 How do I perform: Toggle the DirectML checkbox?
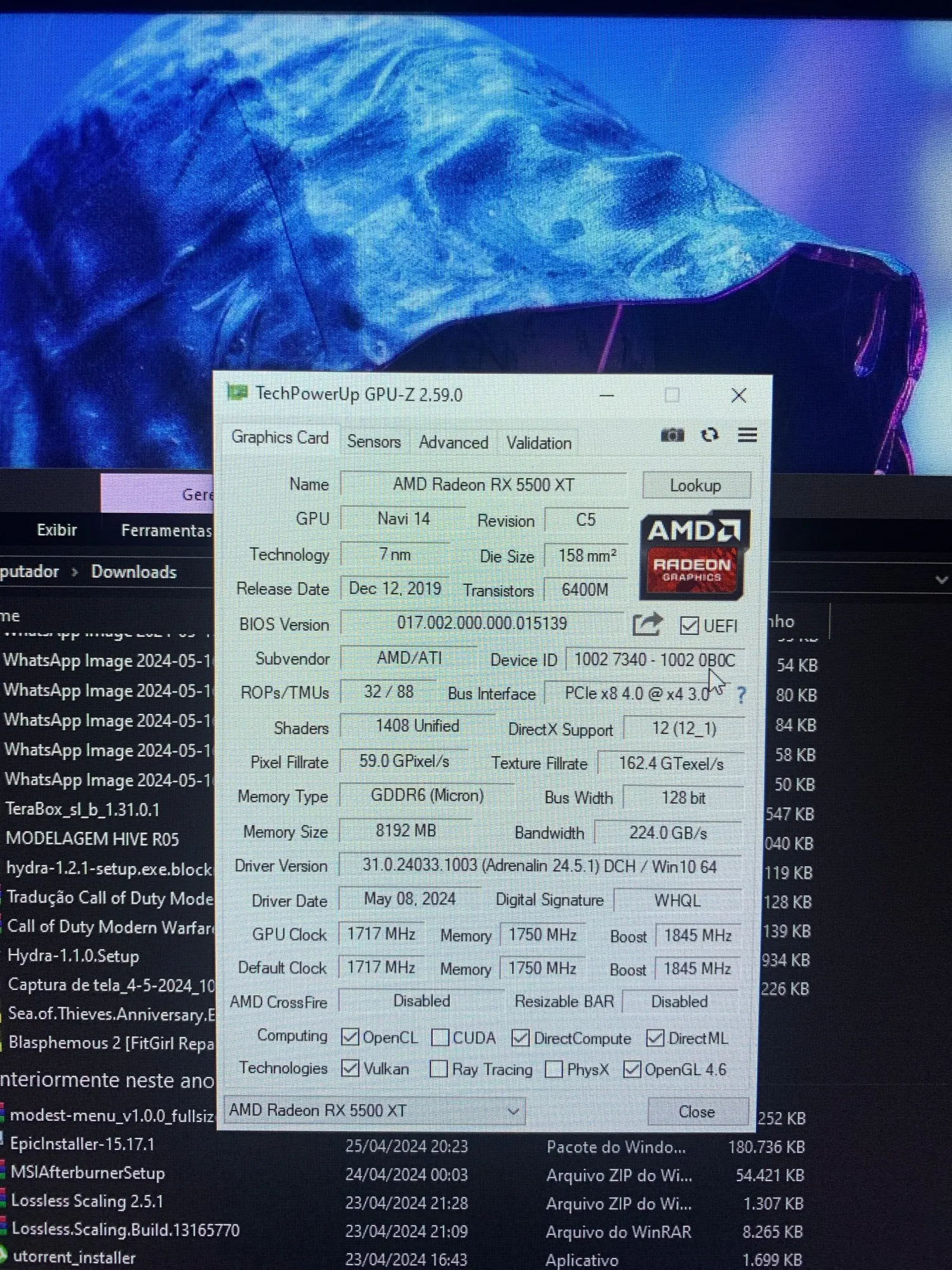tap(655, 1038)
